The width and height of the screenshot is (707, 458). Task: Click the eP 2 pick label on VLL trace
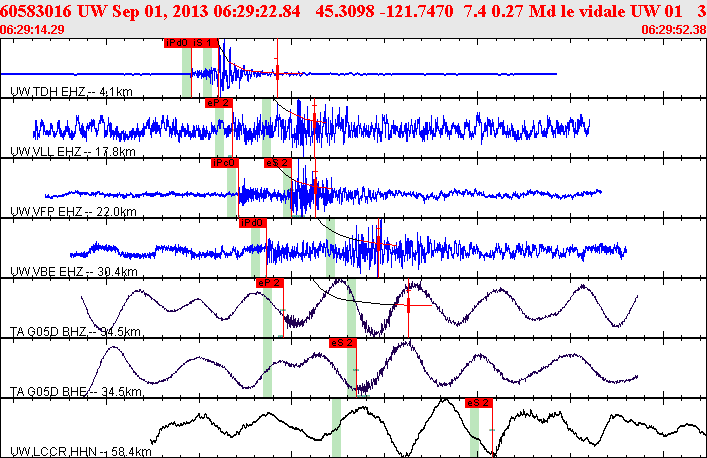219,103
